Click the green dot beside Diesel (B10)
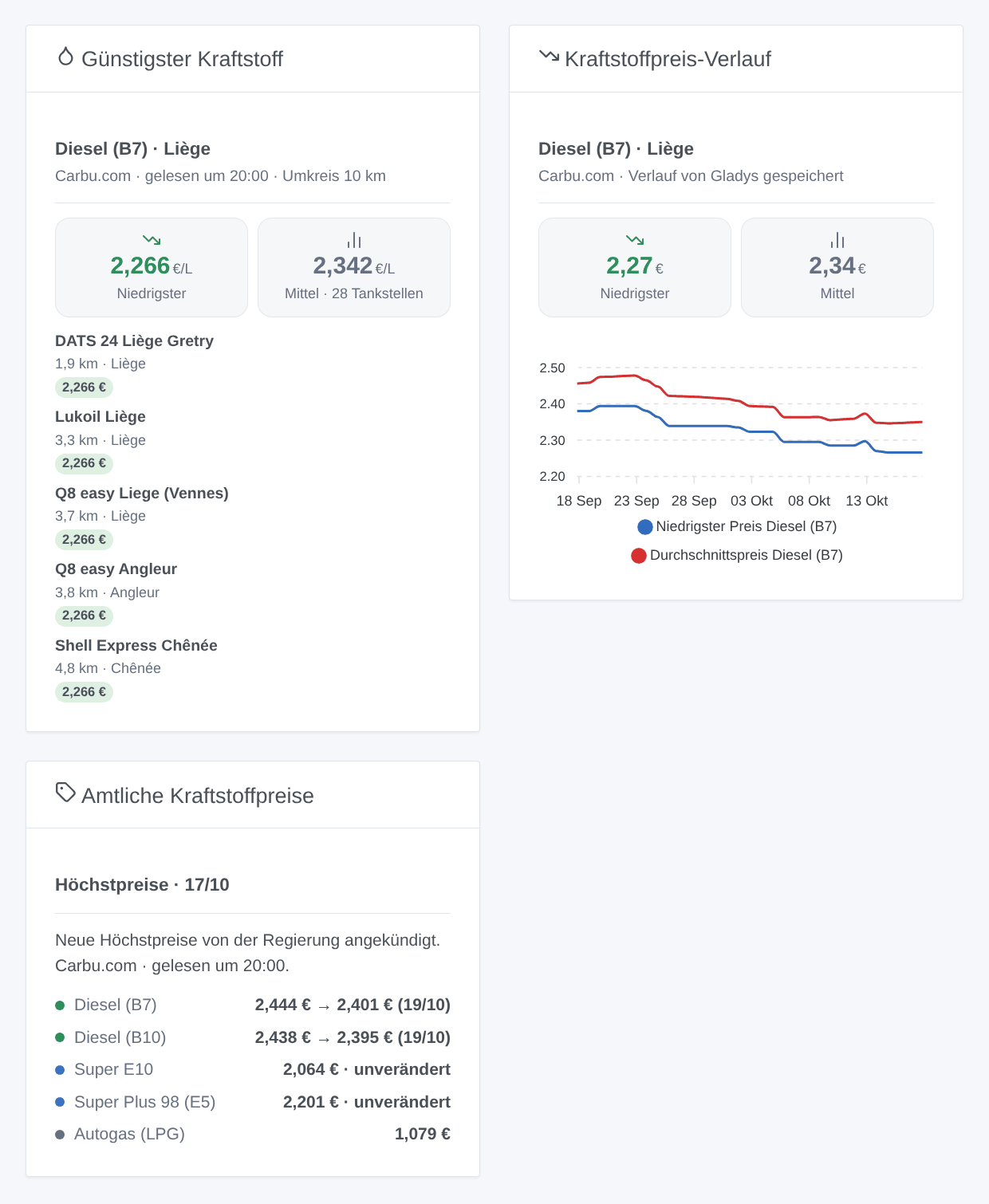The image size is (989, 1204). pos(60,1037)
